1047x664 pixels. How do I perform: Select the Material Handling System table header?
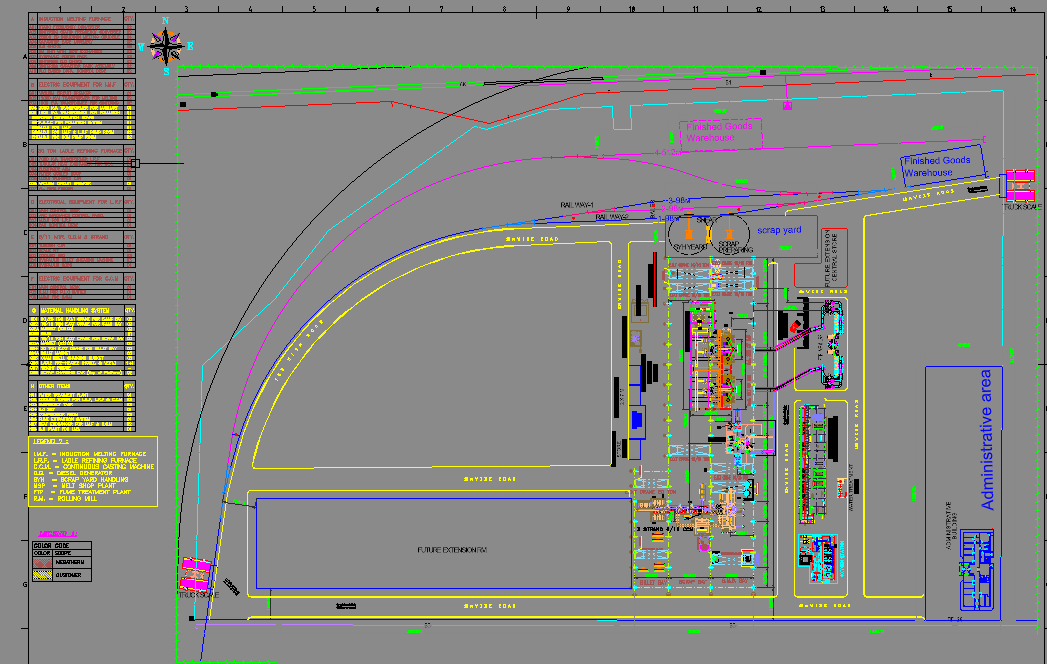80,310
